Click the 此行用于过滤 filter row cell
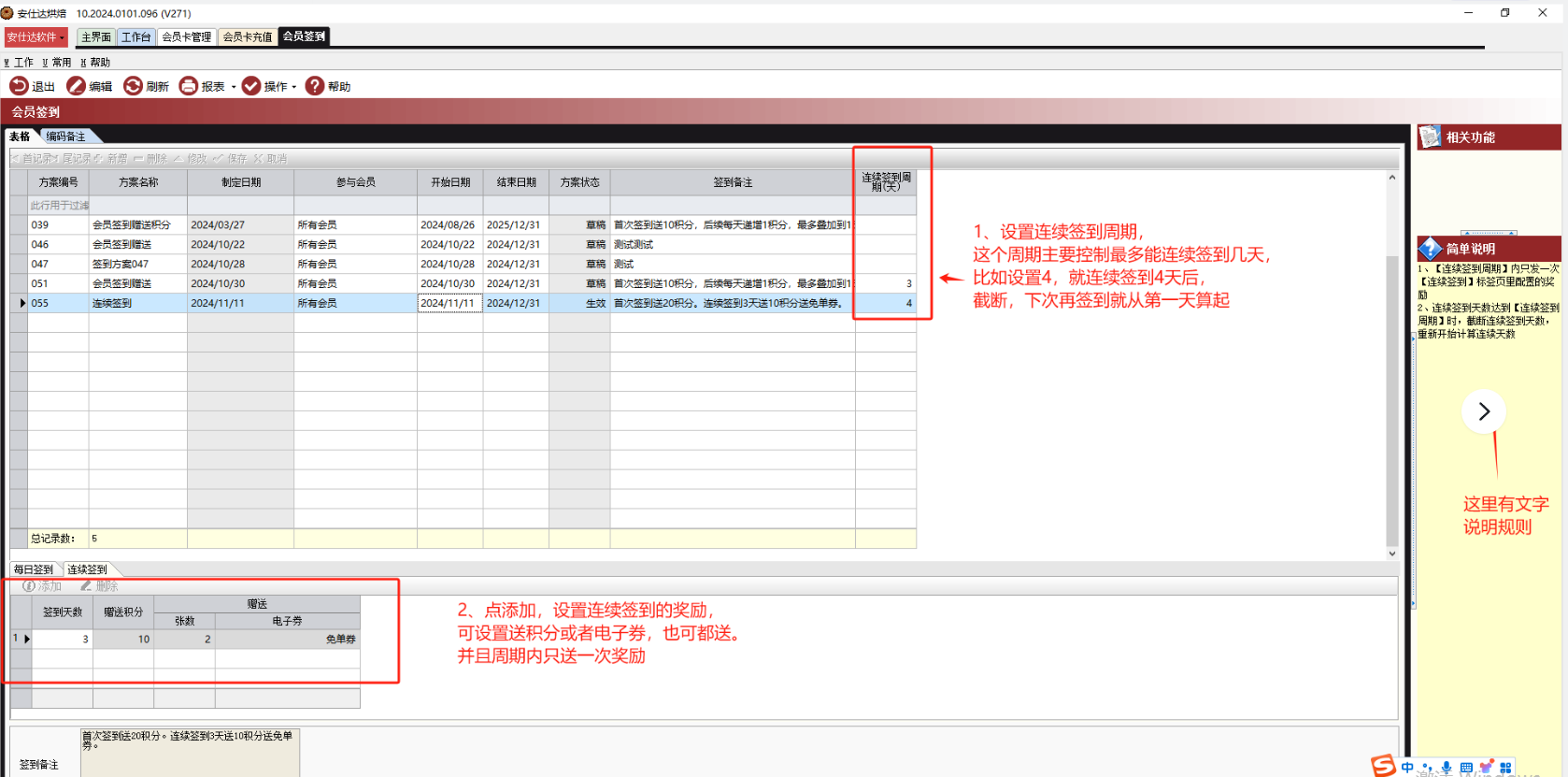The height and width of the screenshot is (777, 1568). click(x=59, y=206)
